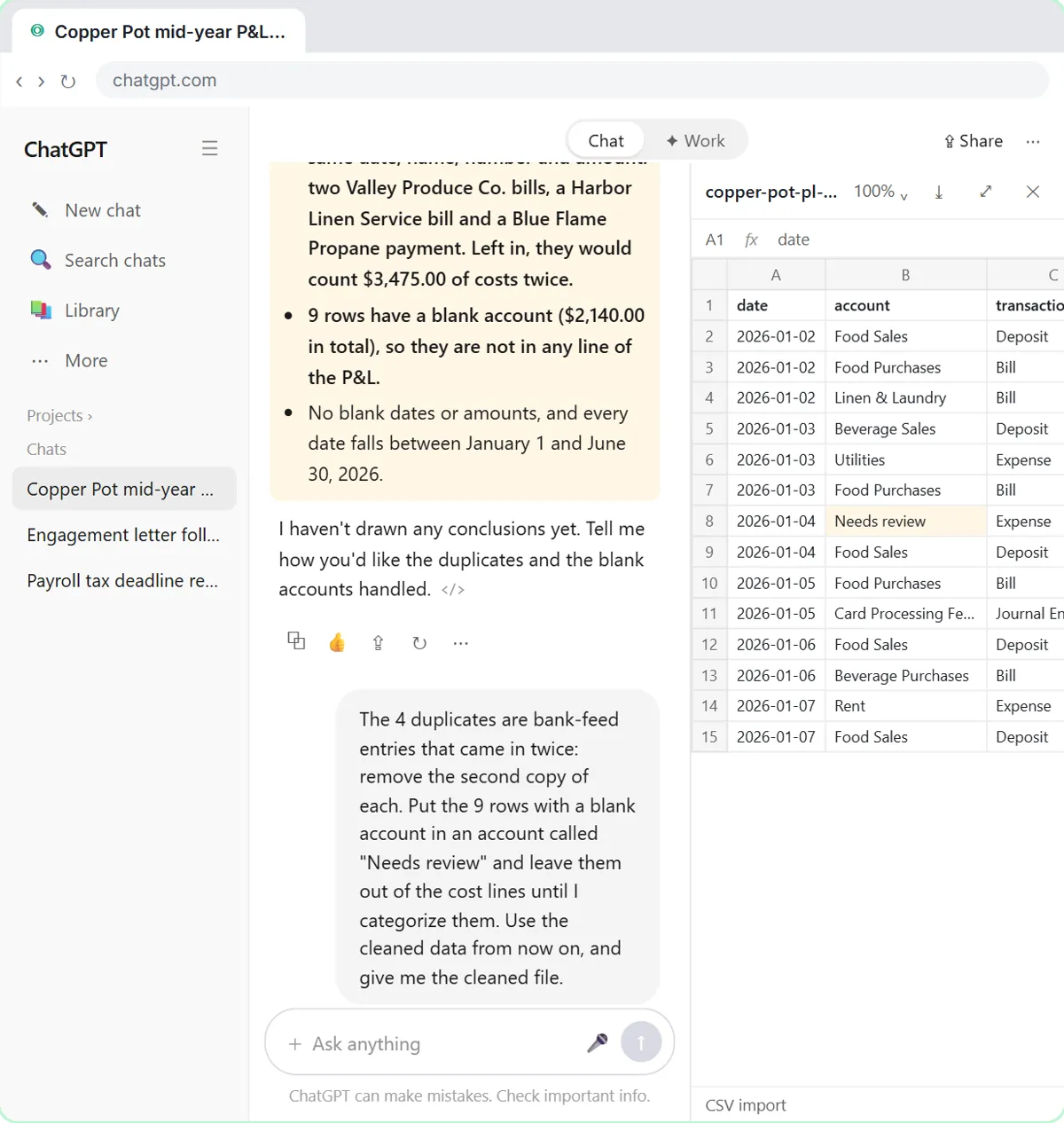1064x1123 pixels.
Task: Select spreadsheet column B header
Action: pyautogui.click(x=905, y=275)
